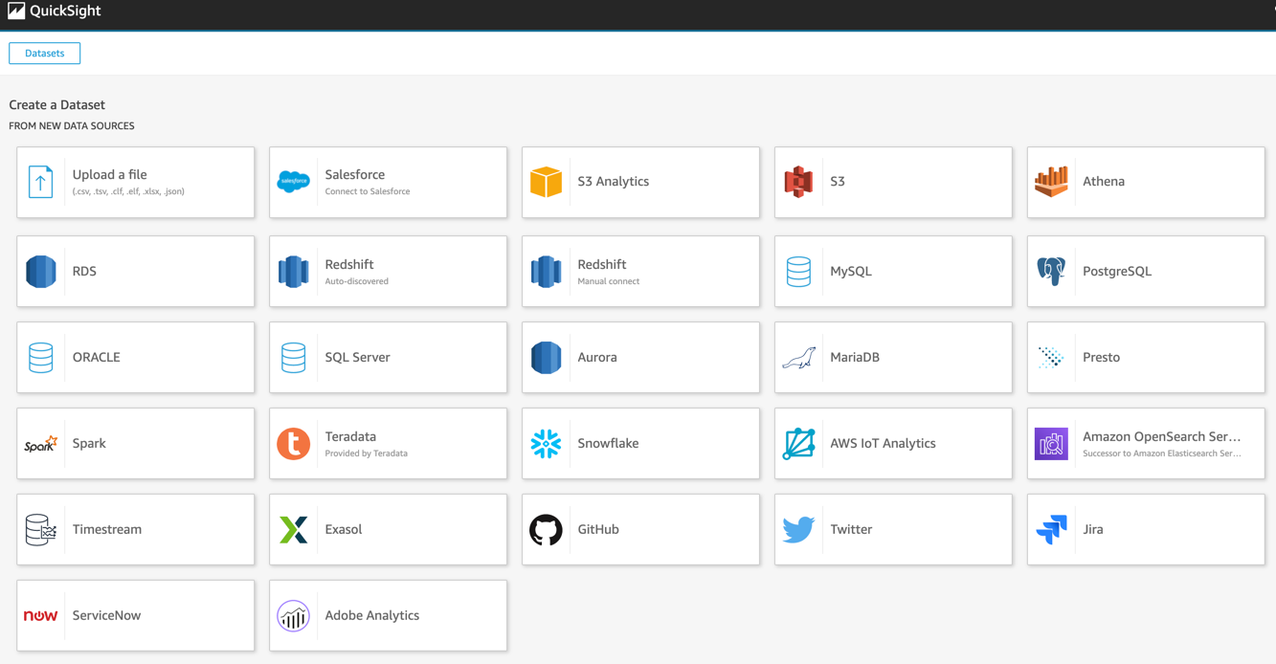
Task: Choose the Aurora icon
Action: (x=546, y=358)
